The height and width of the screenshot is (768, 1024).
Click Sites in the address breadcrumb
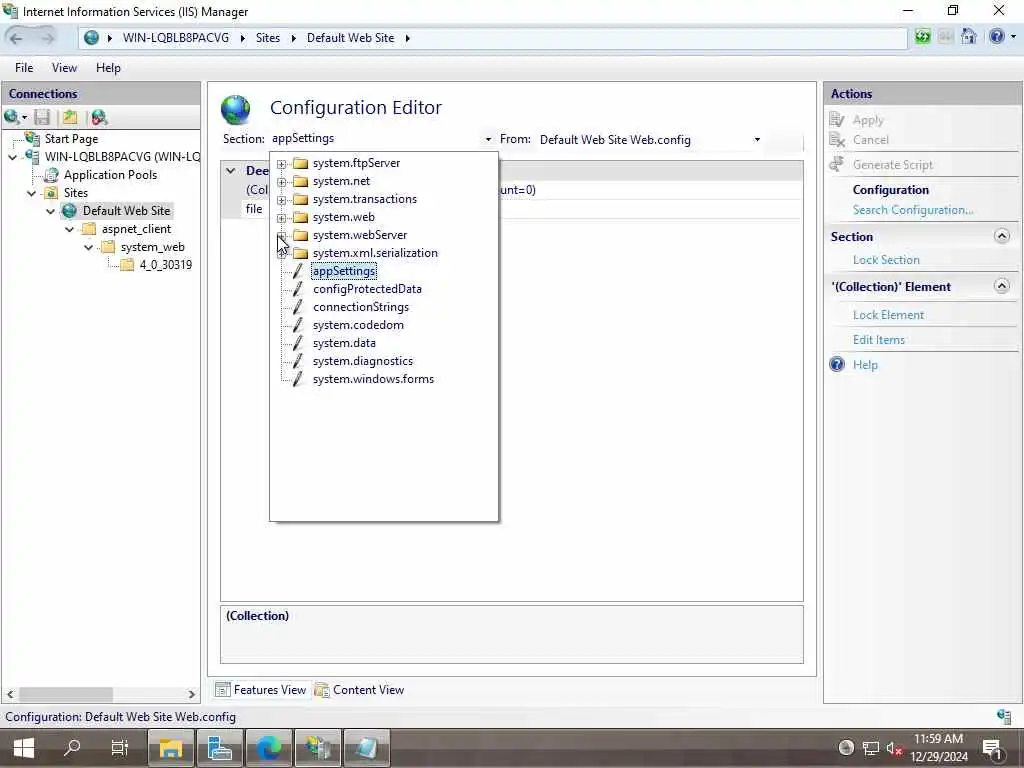pyautogui.click(x=268, y=38)
